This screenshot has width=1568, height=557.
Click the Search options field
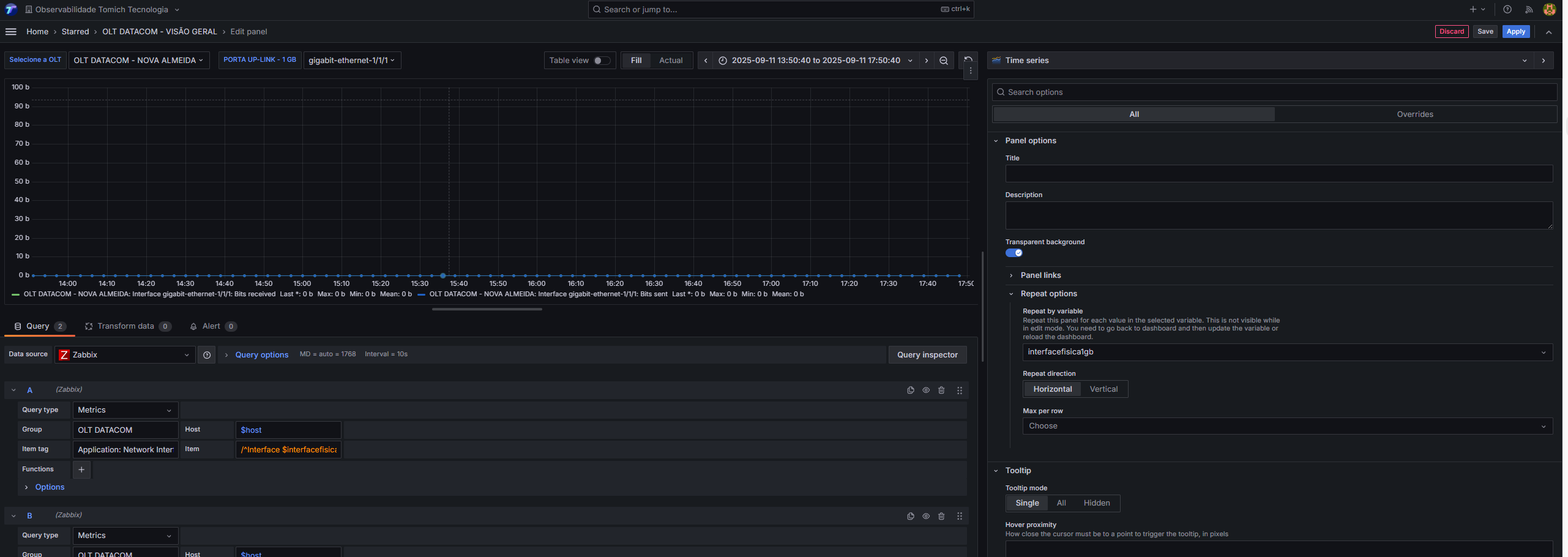(x=1274, y=92)
